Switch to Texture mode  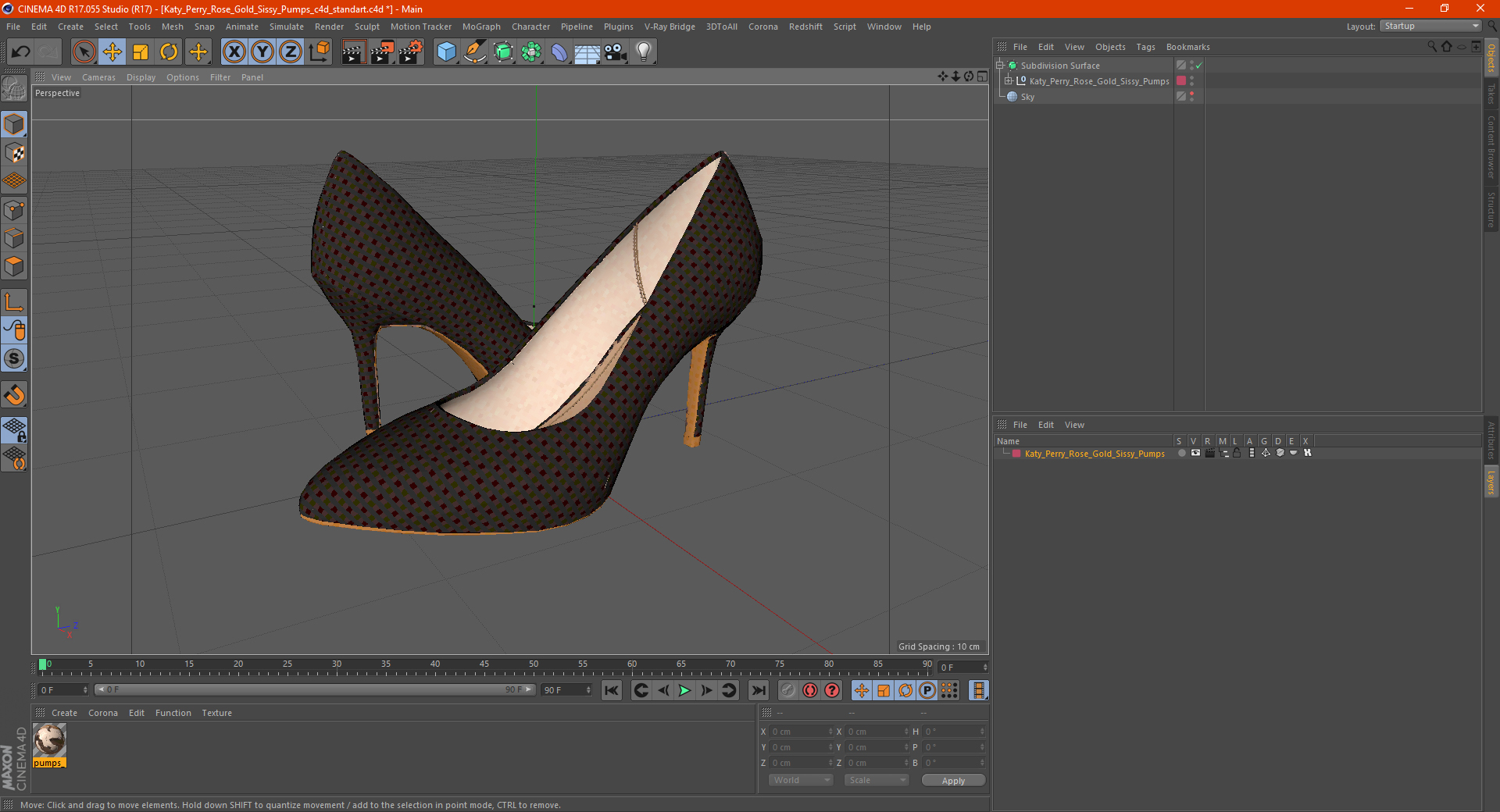(x=14, y=153)
